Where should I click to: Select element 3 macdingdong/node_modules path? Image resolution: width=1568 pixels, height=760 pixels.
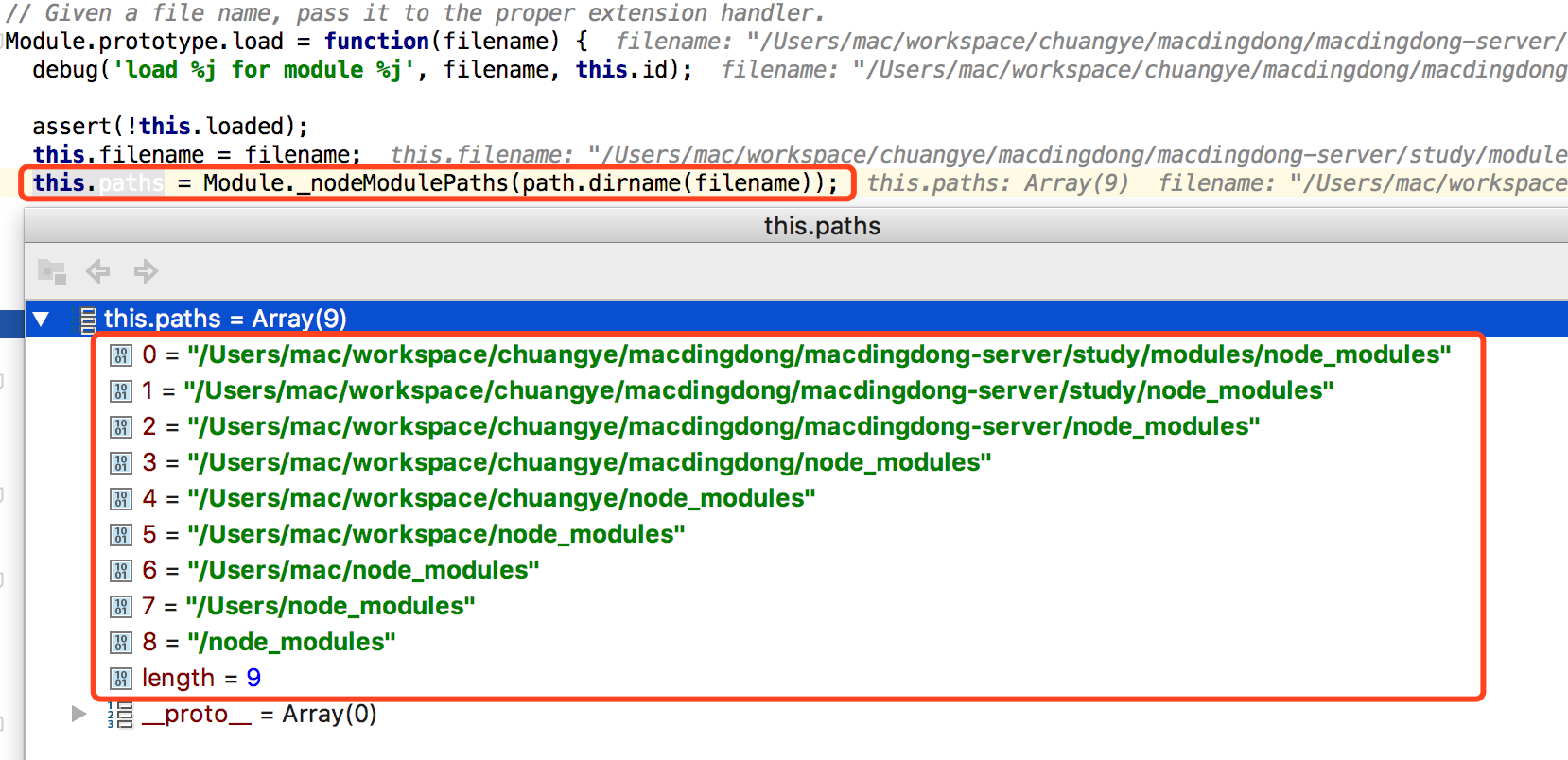point(588,463)
